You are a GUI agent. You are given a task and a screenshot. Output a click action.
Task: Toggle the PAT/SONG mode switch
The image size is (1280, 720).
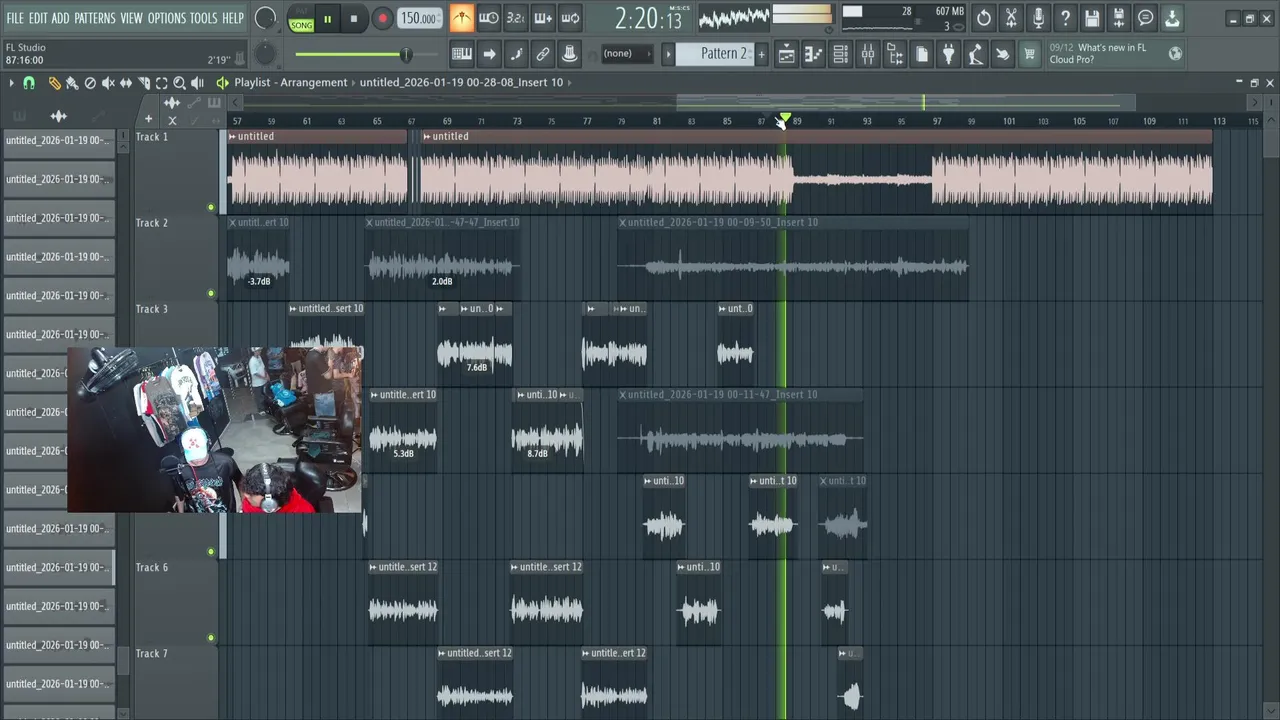click(301, 19)
